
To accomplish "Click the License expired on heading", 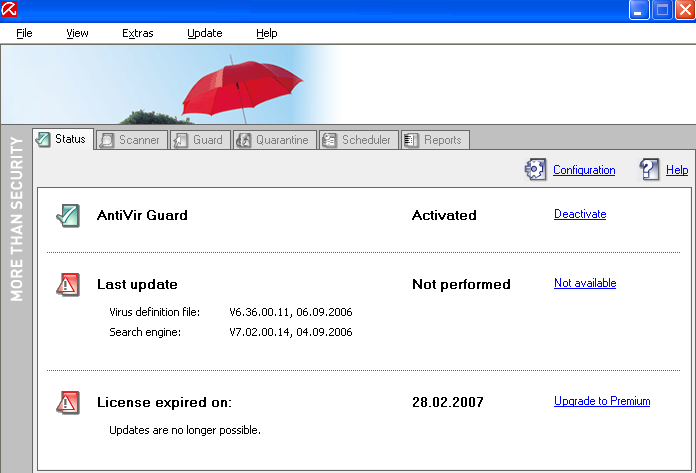I will (164, 402).
